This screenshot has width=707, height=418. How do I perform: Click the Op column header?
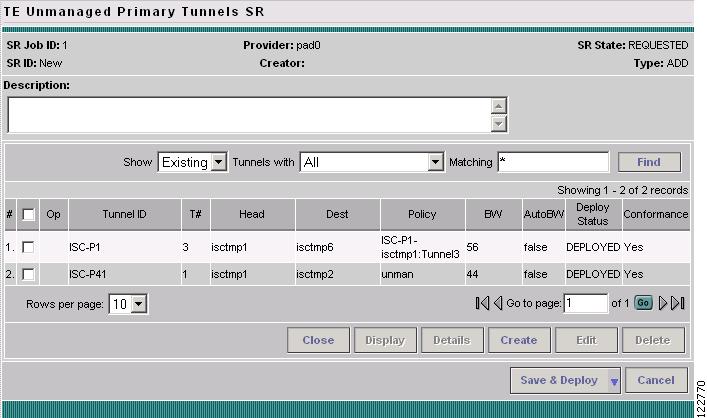pos(53,215)
